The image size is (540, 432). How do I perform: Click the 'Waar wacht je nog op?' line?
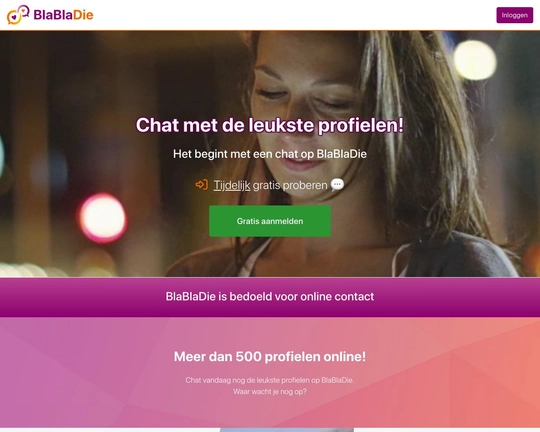(x=270, y=392)
